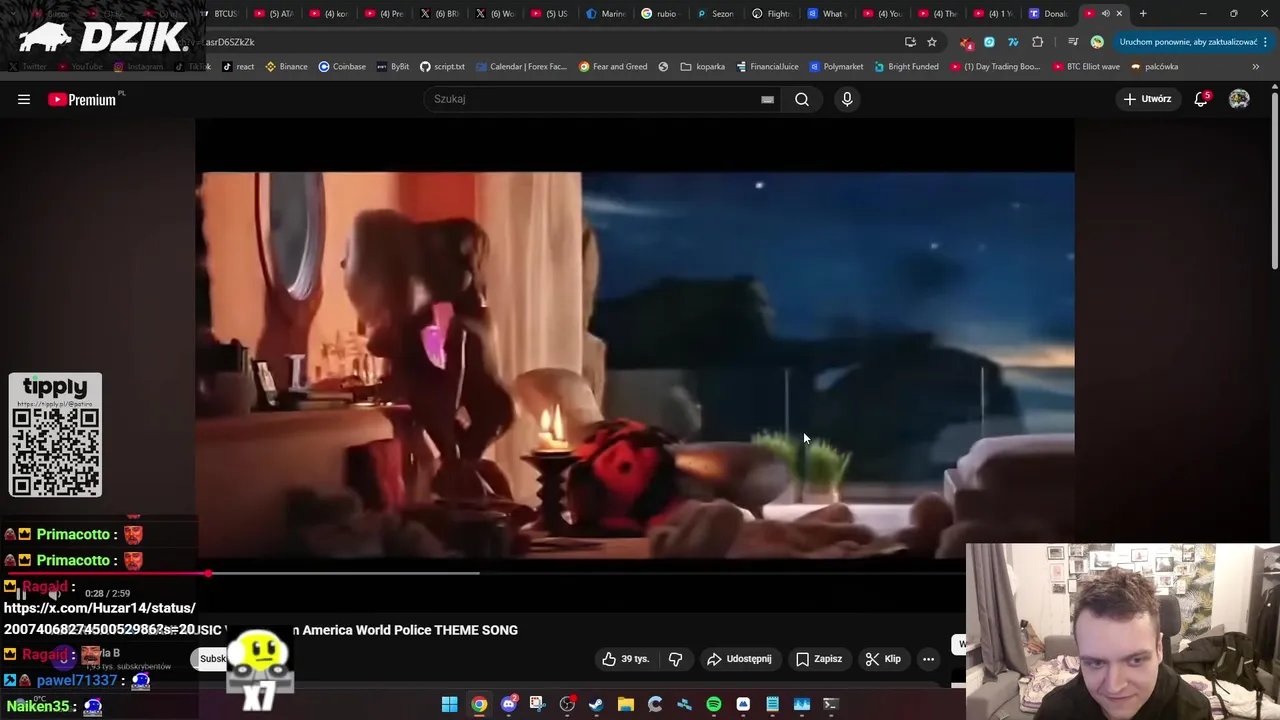
Task: Focus the Szukaj search field
Action: (x=595, y=99)
